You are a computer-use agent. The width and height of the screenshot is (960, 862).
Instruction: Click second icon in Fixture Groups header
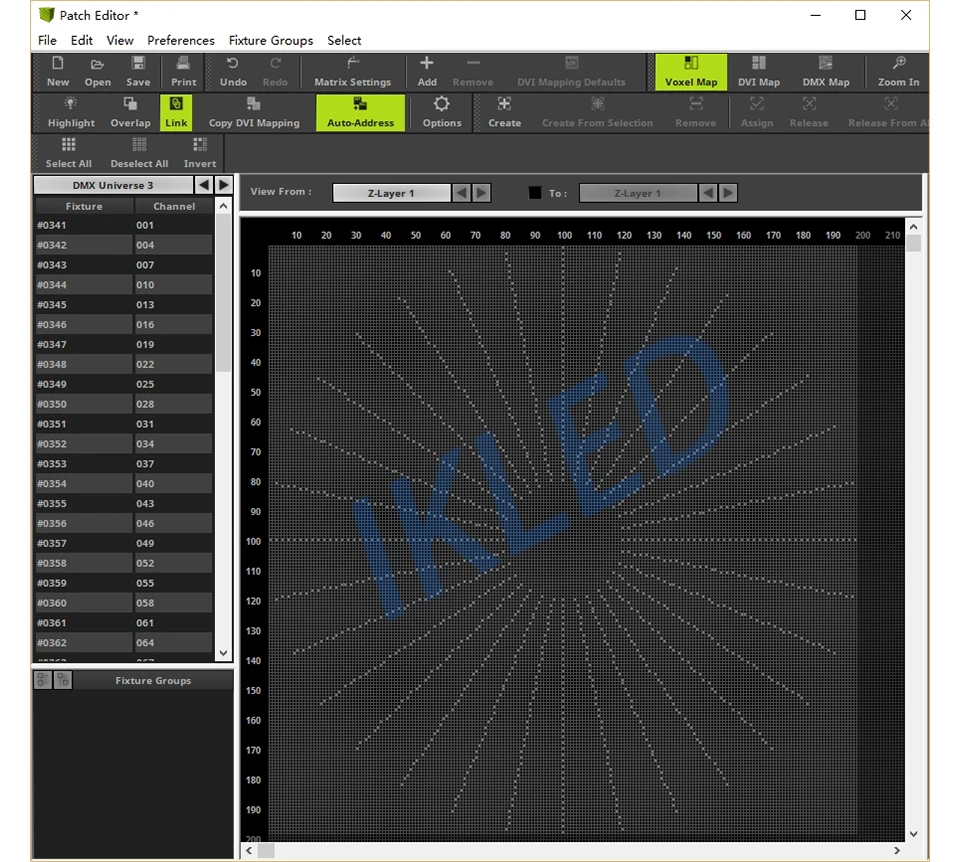point(63,680)
